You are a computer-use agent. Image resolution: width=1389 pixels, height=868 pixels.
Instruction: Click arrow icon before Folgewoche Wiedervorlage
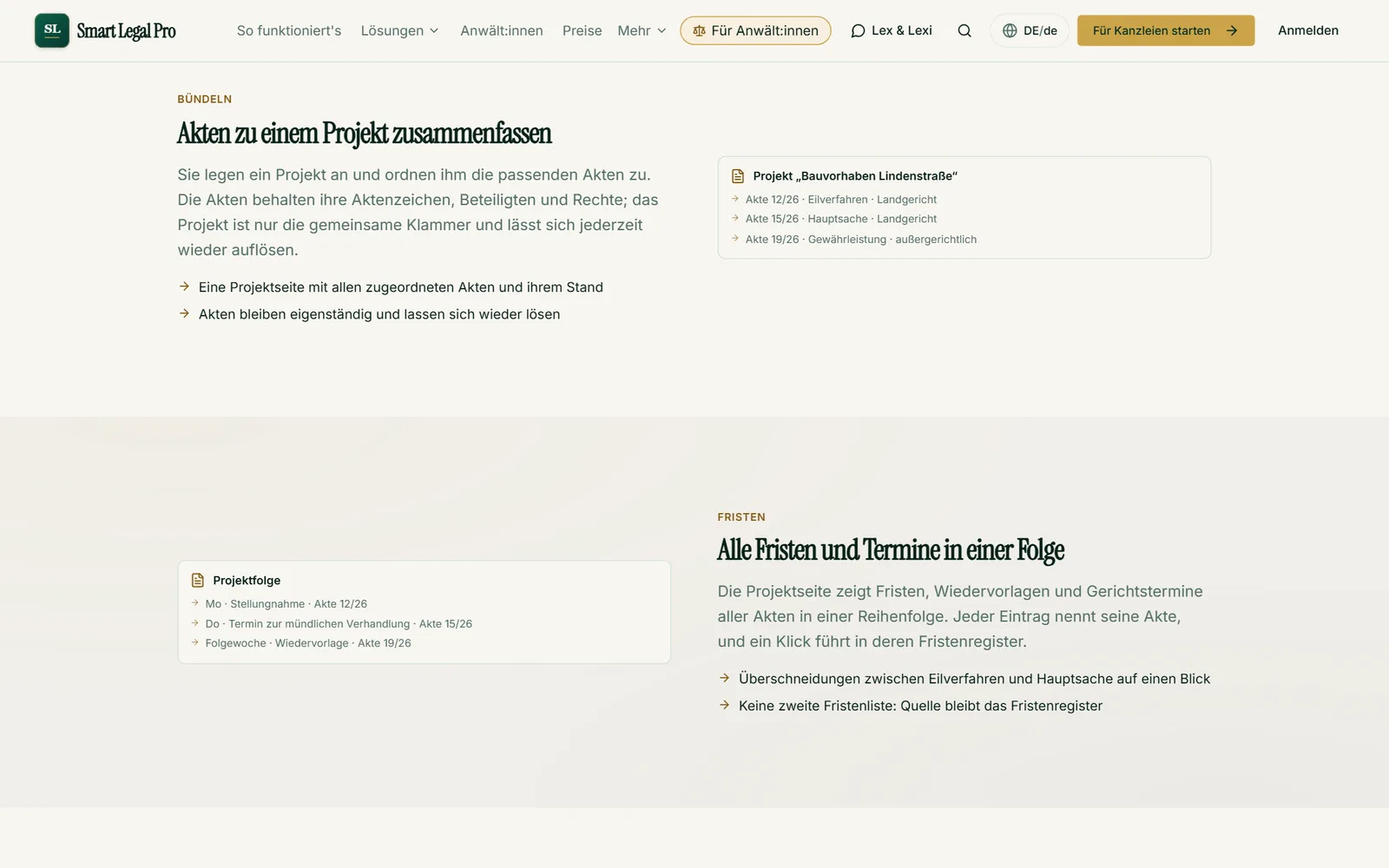[195, 643]
